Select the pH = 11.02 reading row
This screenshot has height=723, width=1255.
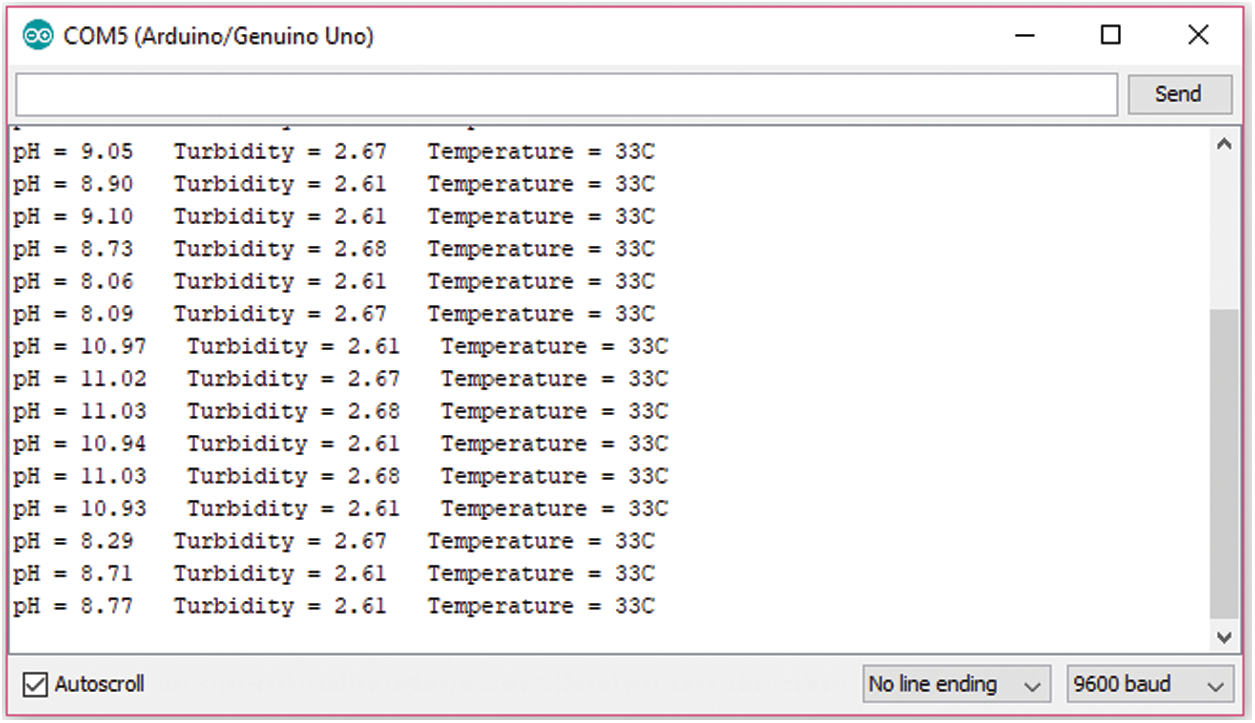(x=340, y=380)
